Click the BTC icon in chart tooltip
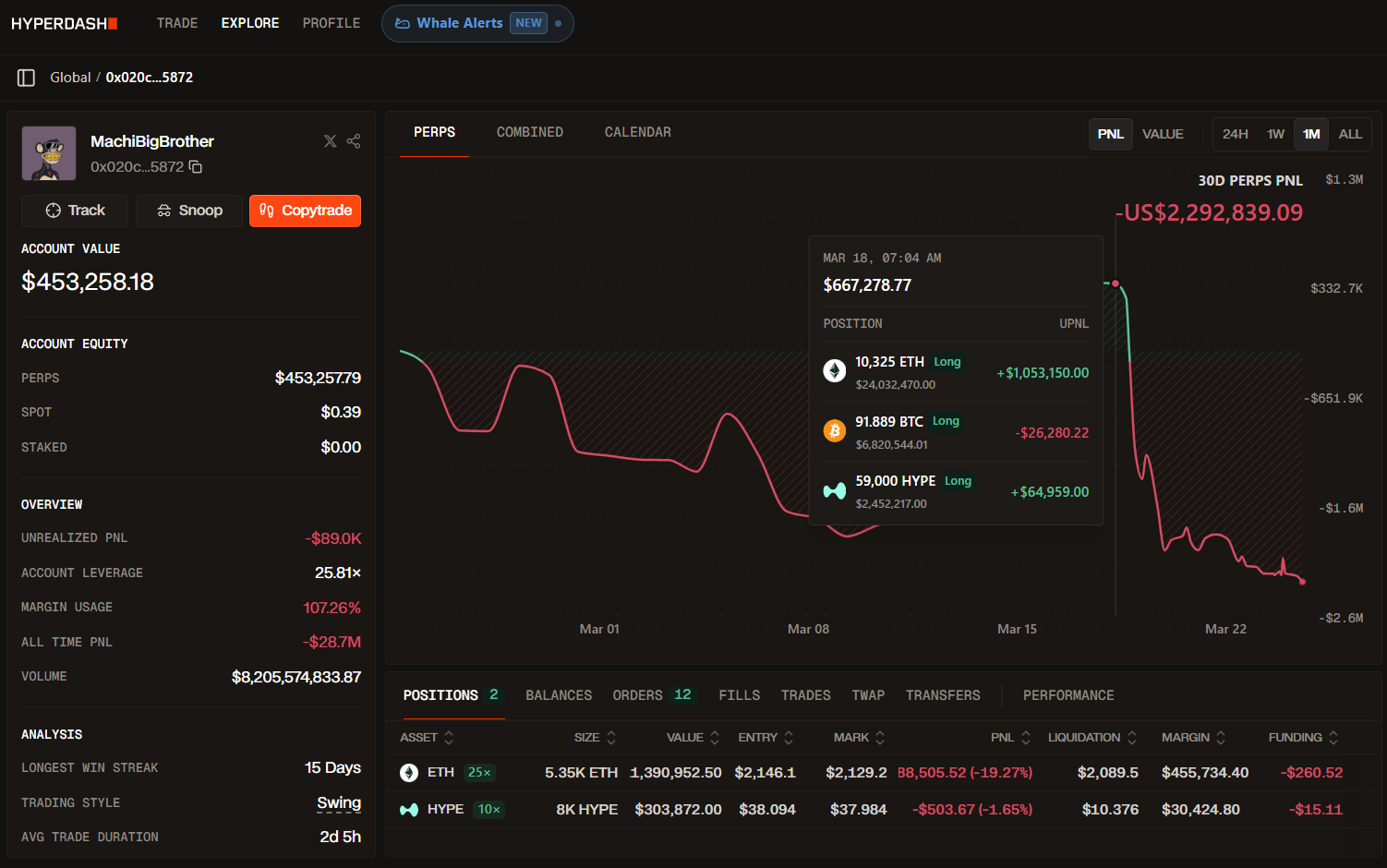 click(835, 431)
